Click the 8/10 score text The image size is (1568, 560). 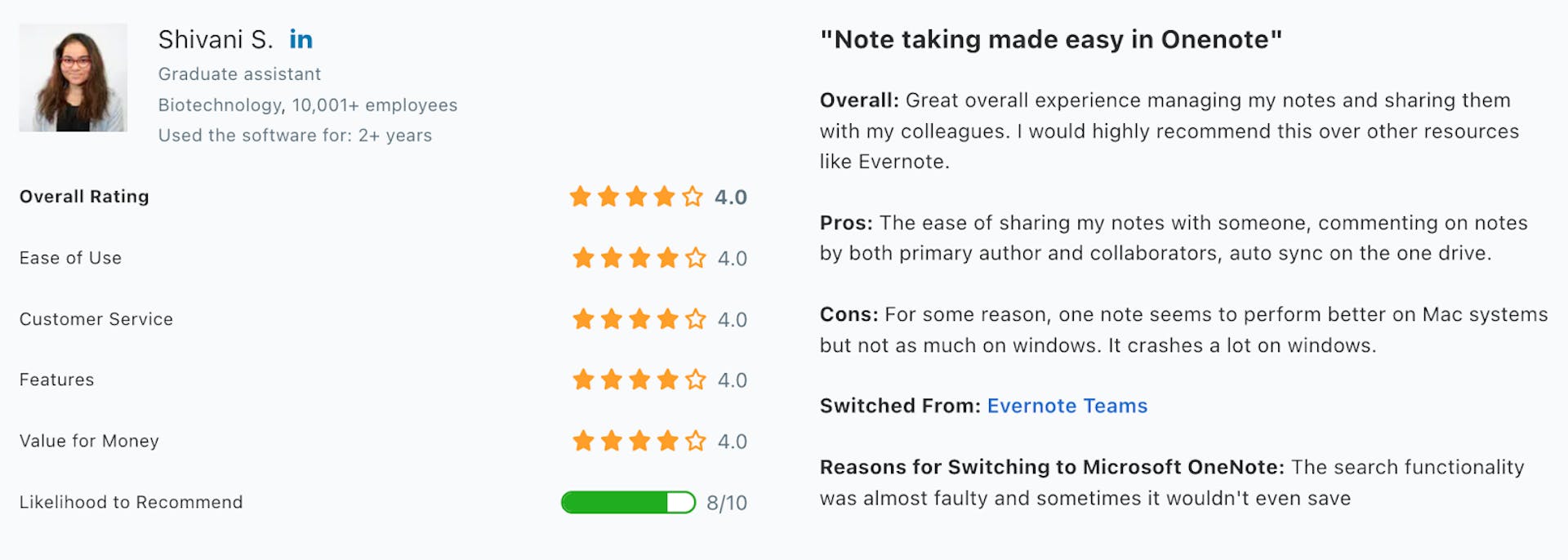point(727,503)
